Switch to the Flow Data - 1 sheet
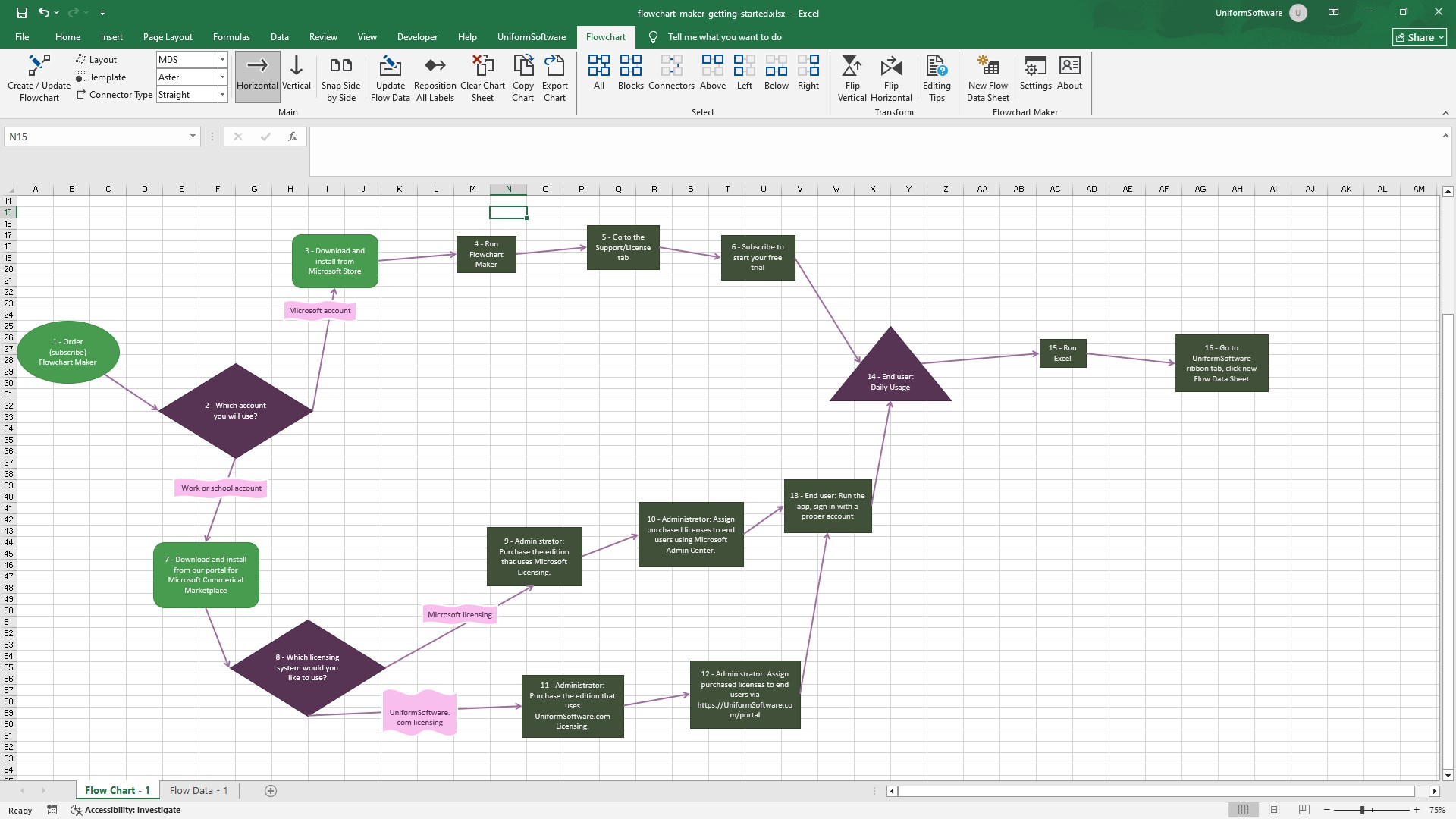1456x819 pixels. click(x=199, y=790)
